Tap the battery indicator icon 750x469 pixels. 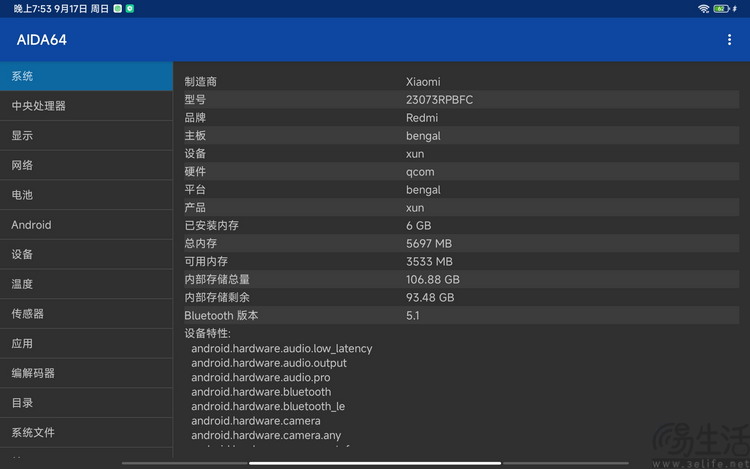pyautogui.click(x=721, y=9)
